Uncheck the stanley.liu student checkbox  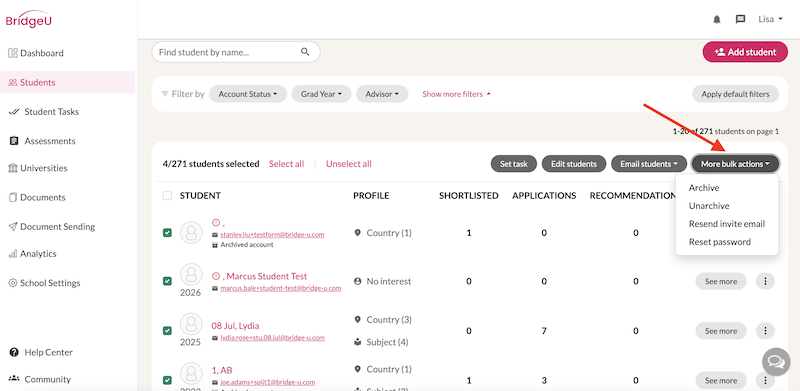coord(167,233)
